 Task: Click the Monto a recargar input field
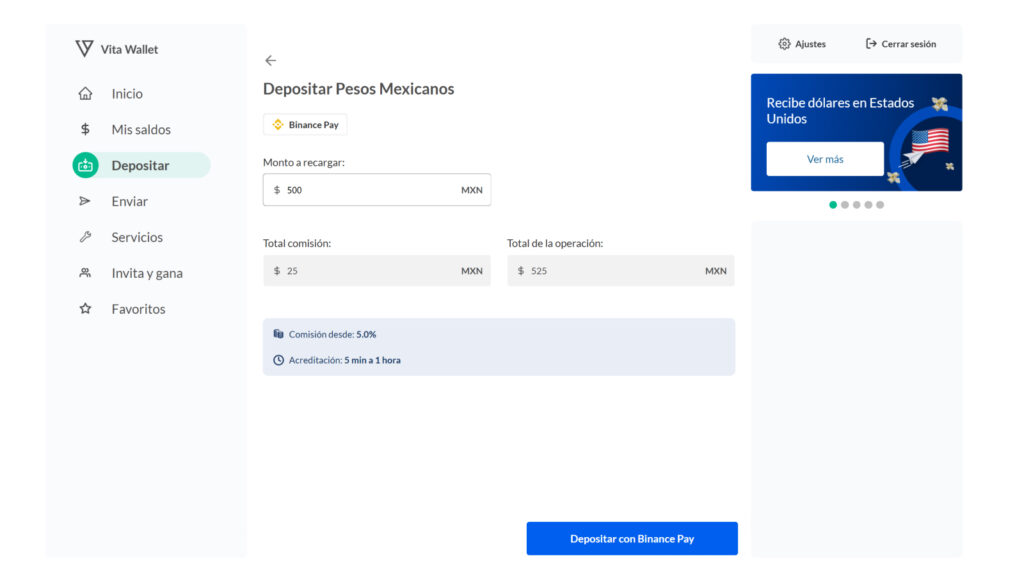pos(370,190)
